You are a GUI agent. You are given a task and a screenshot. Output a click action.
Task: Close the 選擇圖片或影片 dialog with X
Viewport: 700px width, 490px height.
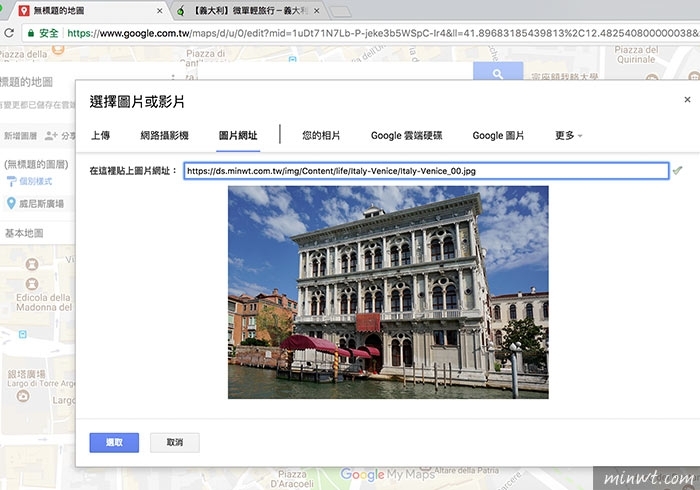click(x=687, y=100)
